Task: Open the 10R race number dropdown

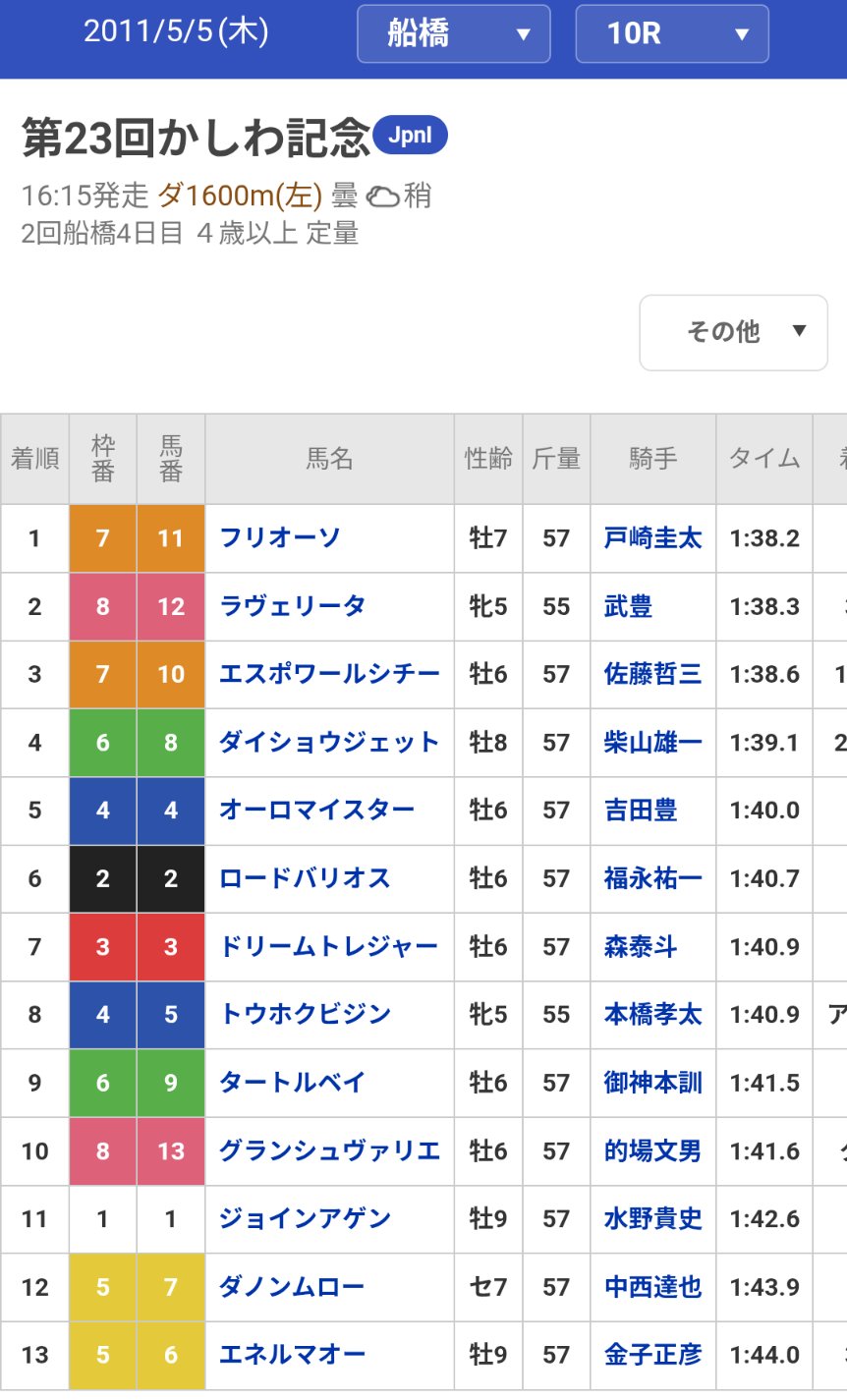Action: [672, 34]
